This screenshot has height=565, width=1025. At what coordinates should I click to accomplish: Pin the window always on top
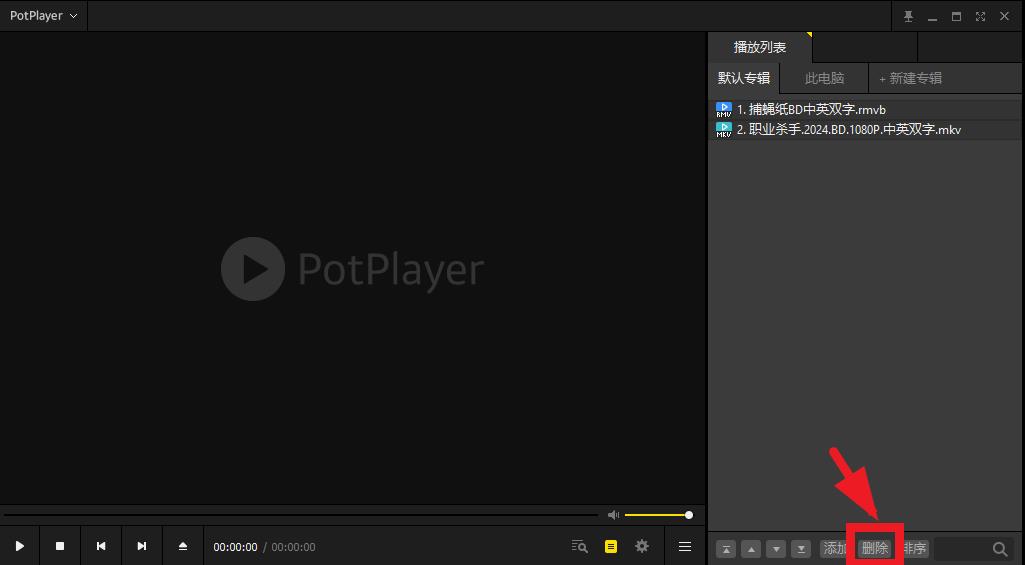908,16
